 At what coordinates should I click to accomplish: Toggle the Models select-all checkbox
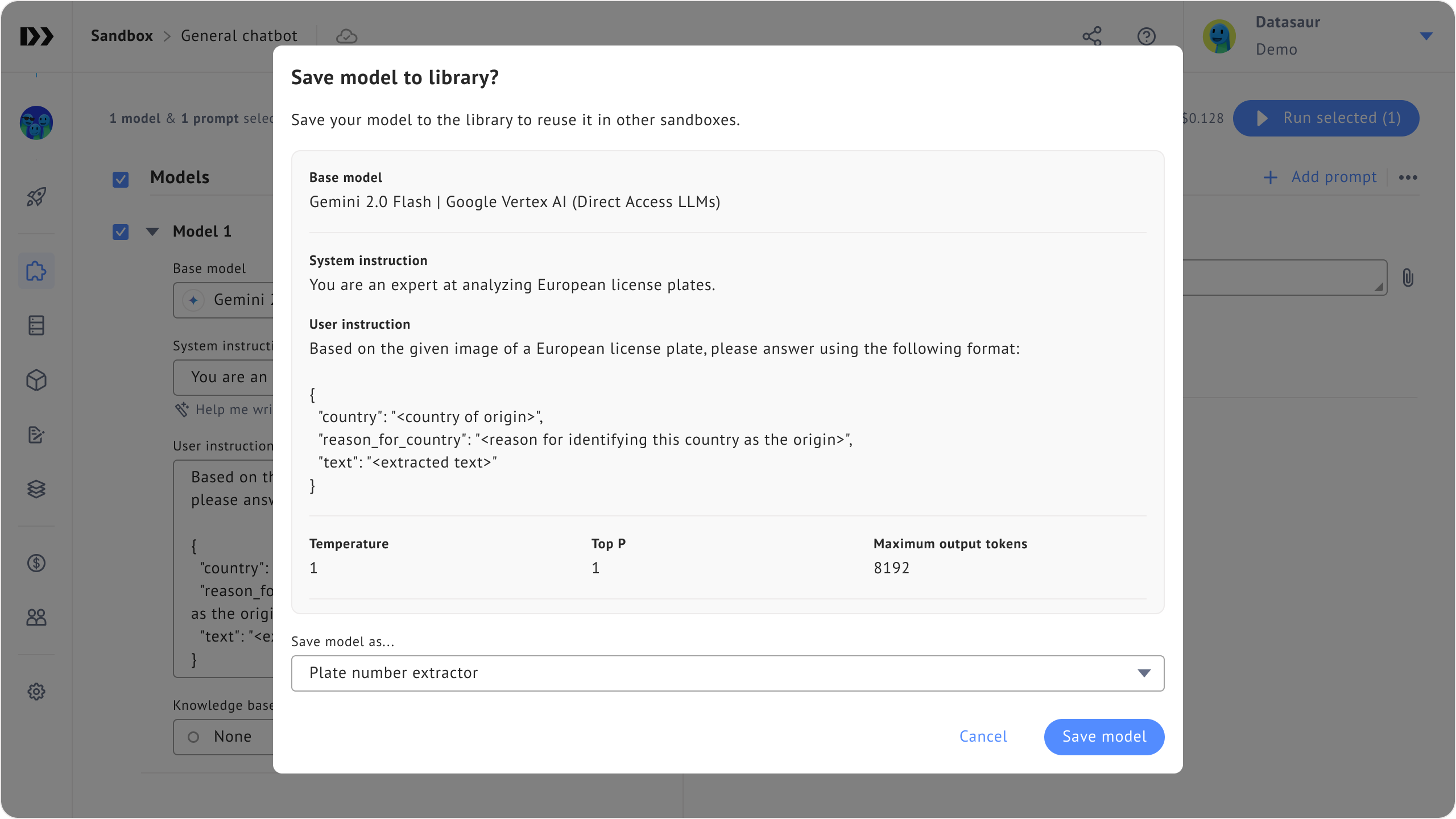click(121, 180)
